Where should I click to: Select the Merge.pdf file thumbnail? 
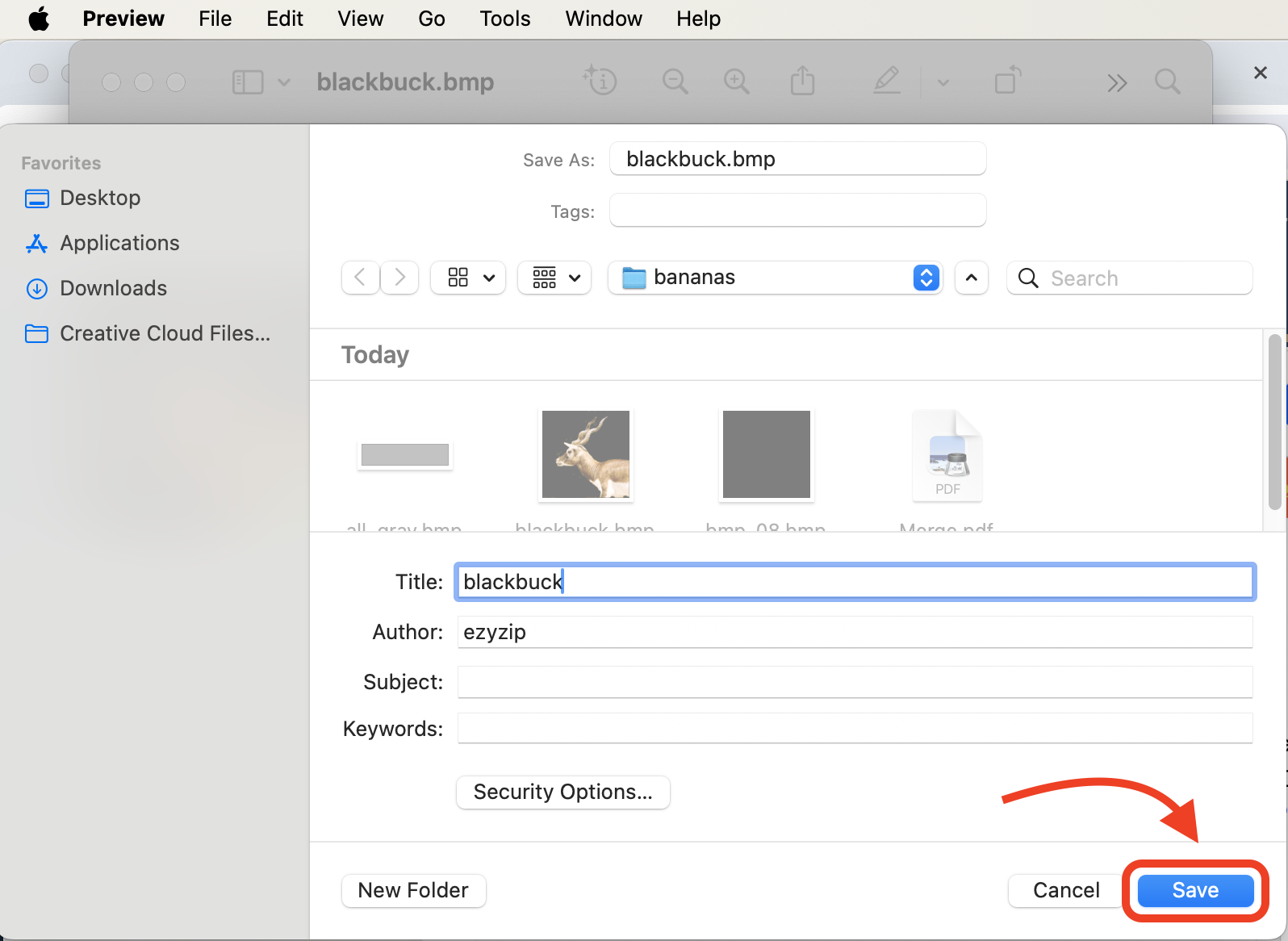(x=947, y=455)
